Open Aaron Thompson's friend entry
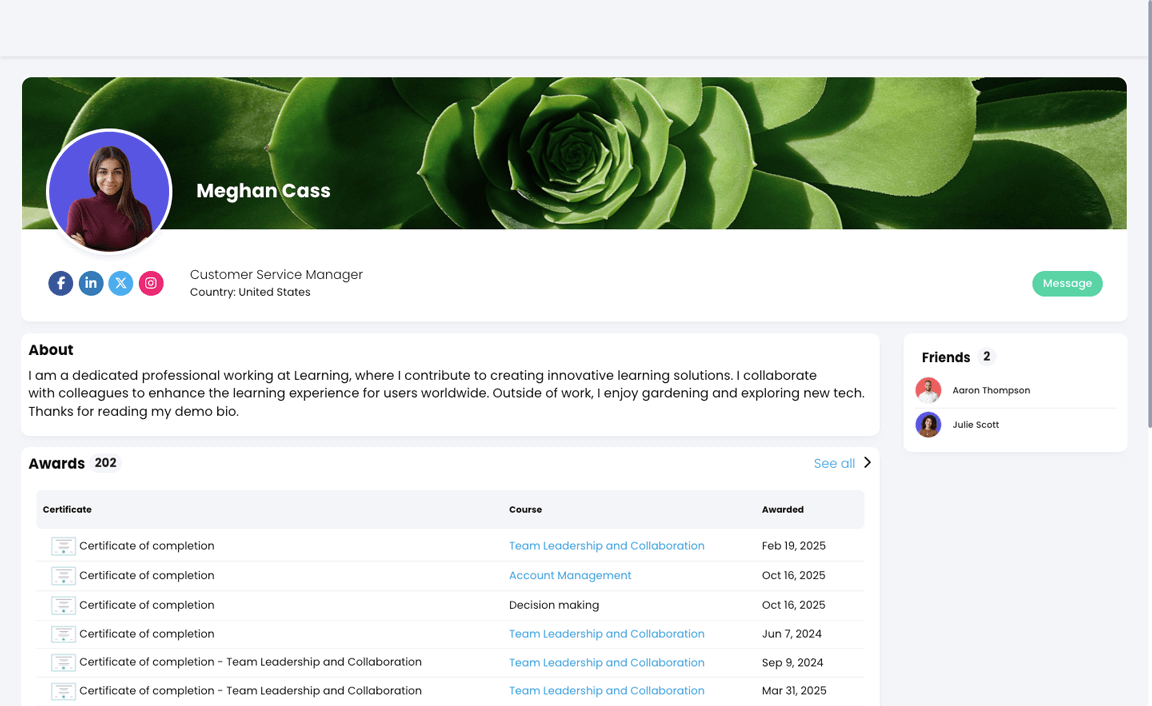 point(991,390)
